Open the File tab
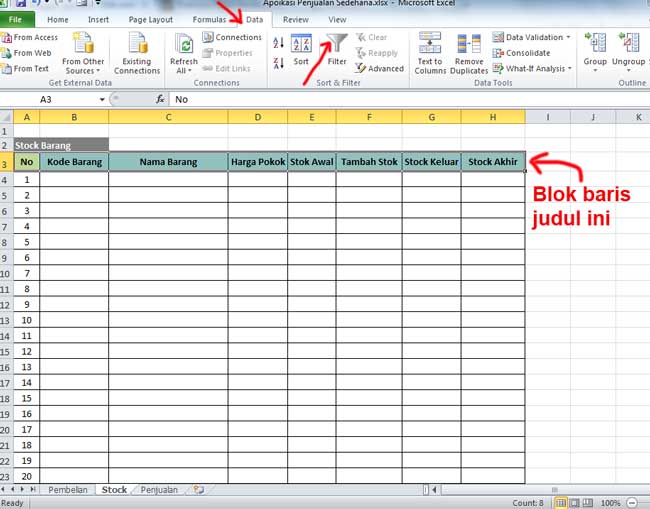Image resolution: width=650 pixels, height=509 pixels. coord(16,19)
